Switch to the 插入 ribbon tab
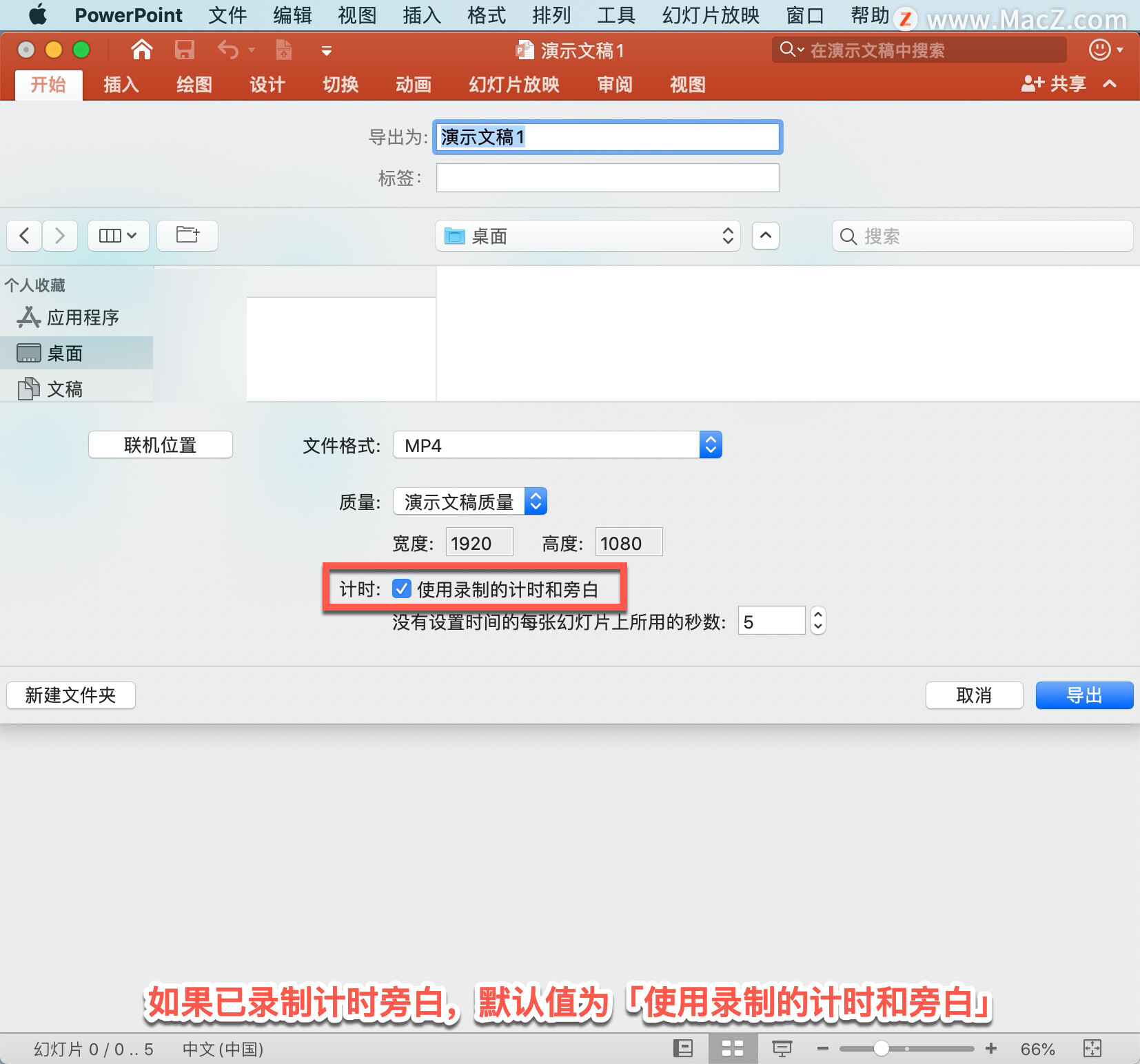 (x=121, y=85)
